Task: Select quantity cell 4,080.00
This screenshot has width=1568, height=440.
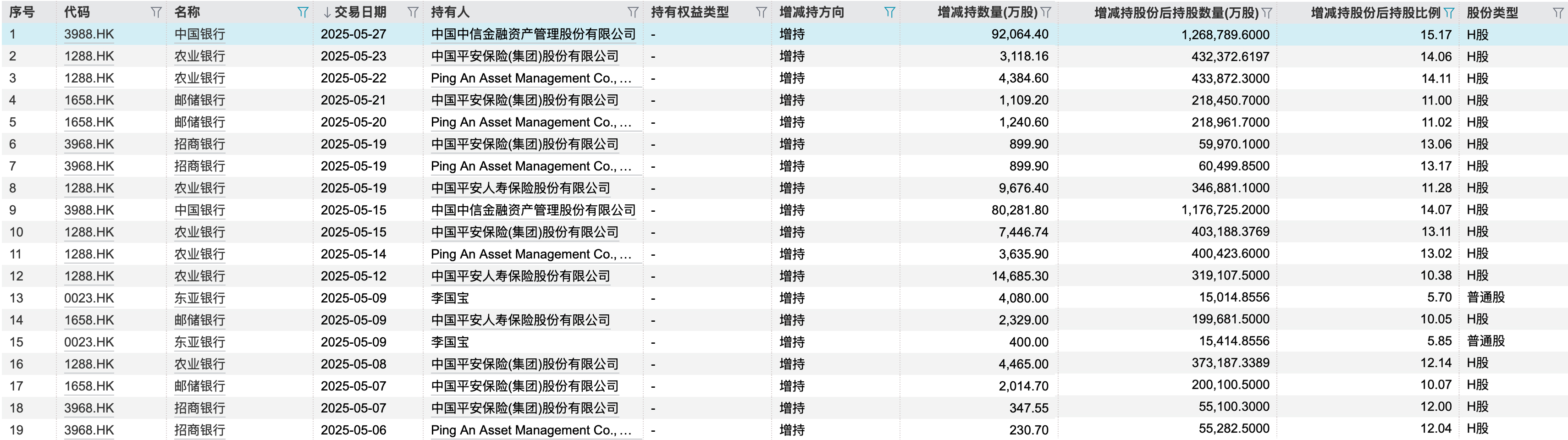Action: (1024, 297)
